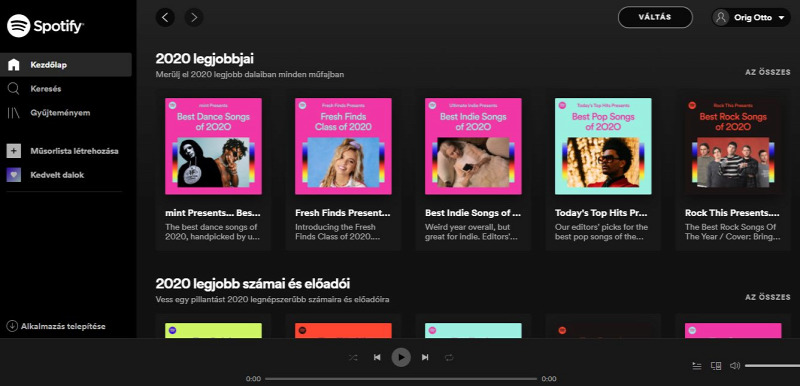The height and width of the screenshot is (386, 800).
Task: Skip to the previous track
Action: pyautogui.click(x=377, y=357)
